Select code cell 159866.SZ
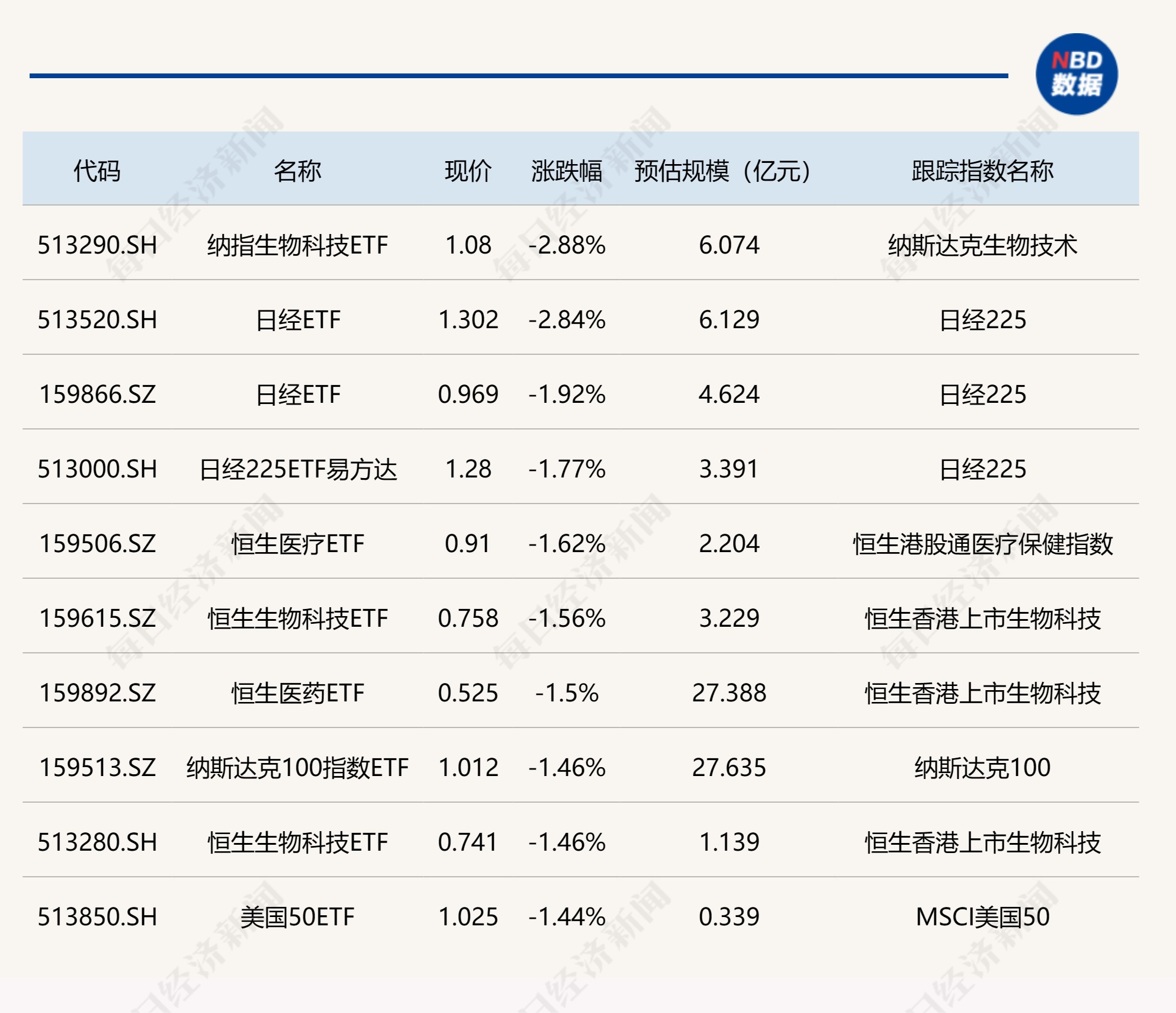Viewport: 1176px width, 1013px height. (98, 395)
